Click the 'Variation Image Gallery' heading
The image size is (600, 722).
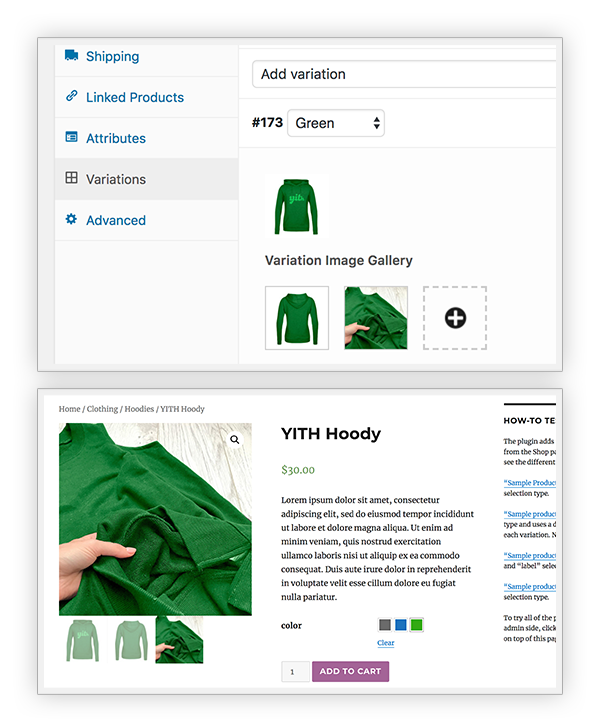click(338, 261)
